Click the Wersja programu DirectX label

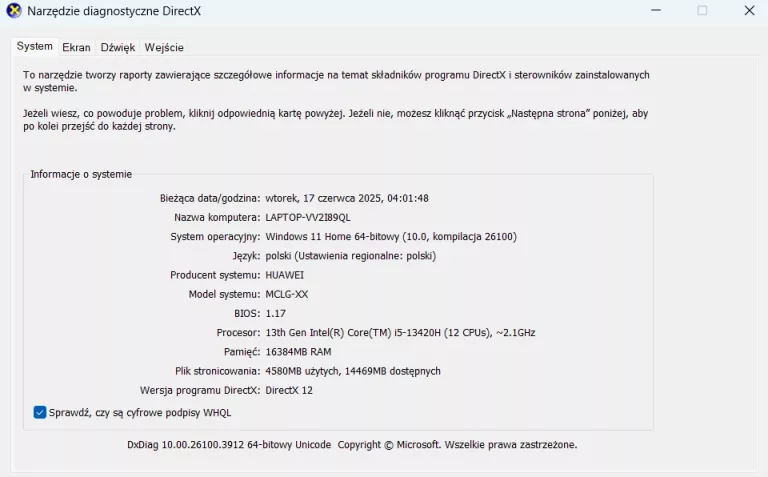pyautogui.click(x=200, y=390)
